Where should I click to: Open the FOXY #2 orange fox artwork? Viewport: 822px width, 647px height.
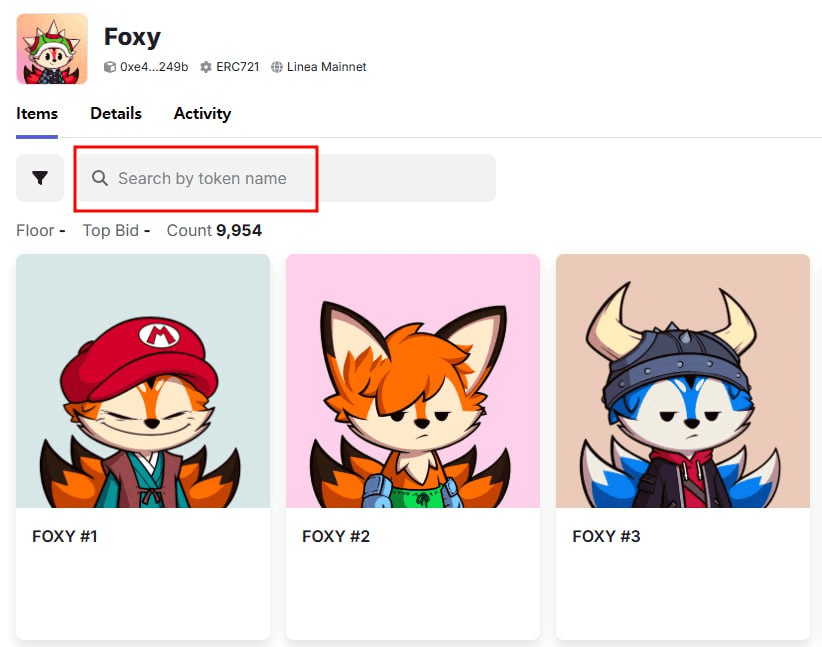413,381
